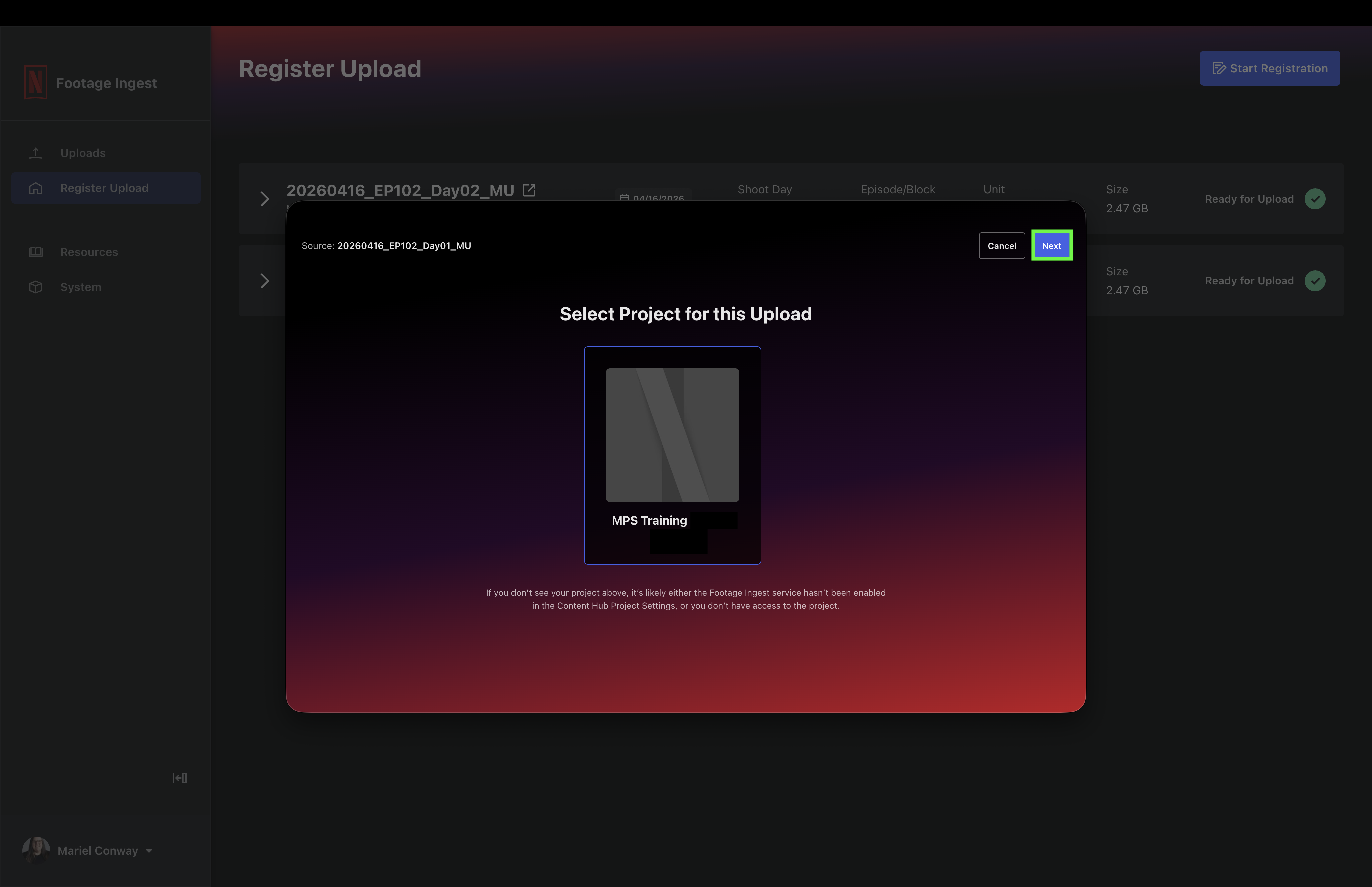Click the second row's green check status icon

[1314, 281]
